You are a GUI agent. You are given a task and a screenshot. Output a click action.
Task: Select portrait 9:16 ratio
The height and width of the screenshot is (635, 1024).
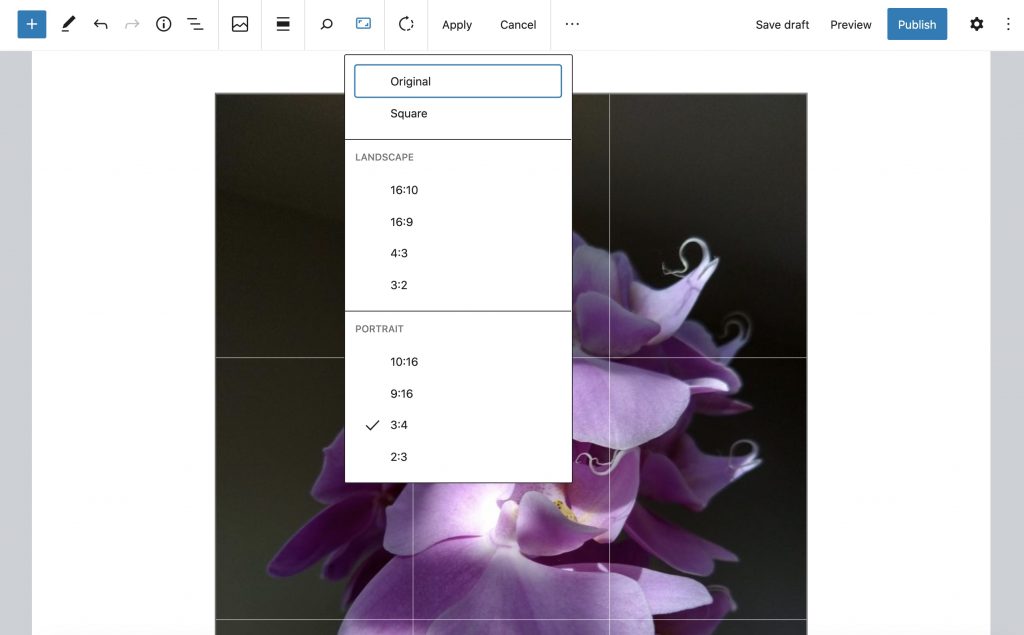pos(458,393)
